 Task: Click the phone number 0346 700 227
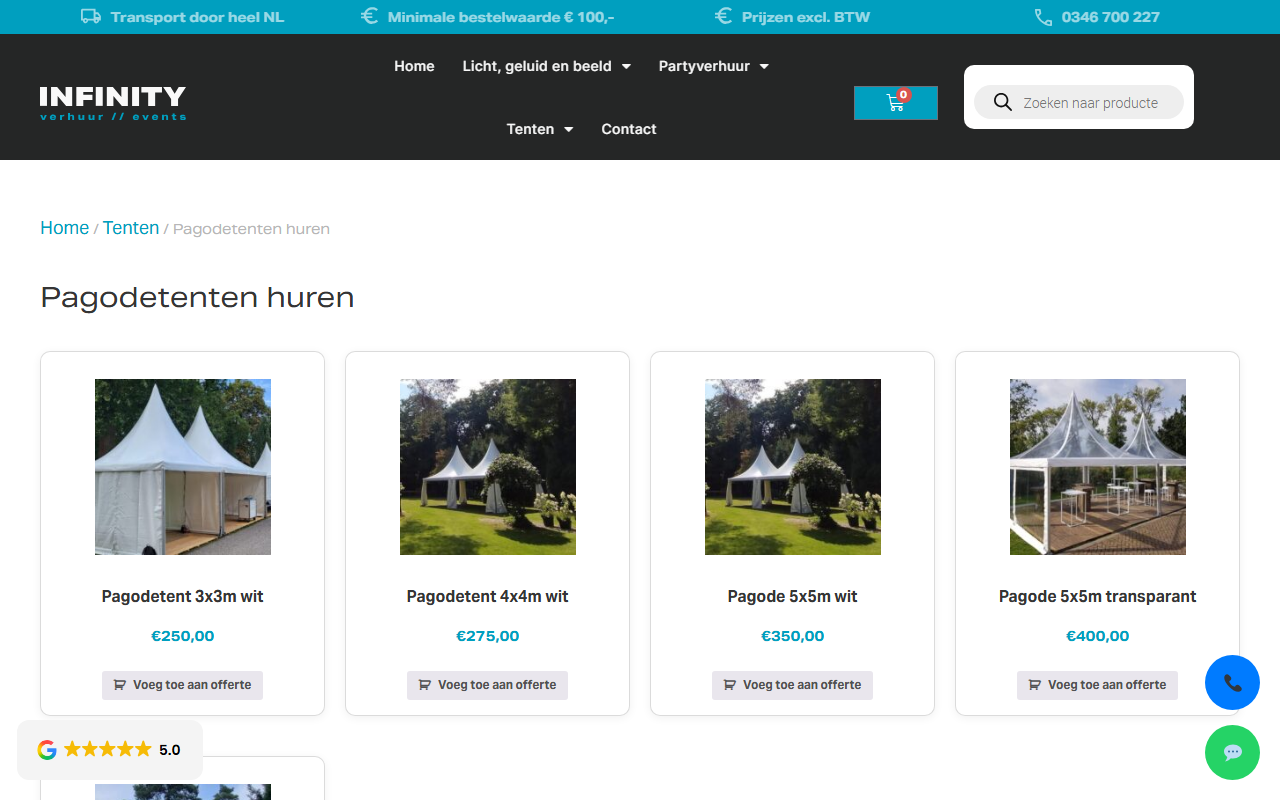point(1111,17)
